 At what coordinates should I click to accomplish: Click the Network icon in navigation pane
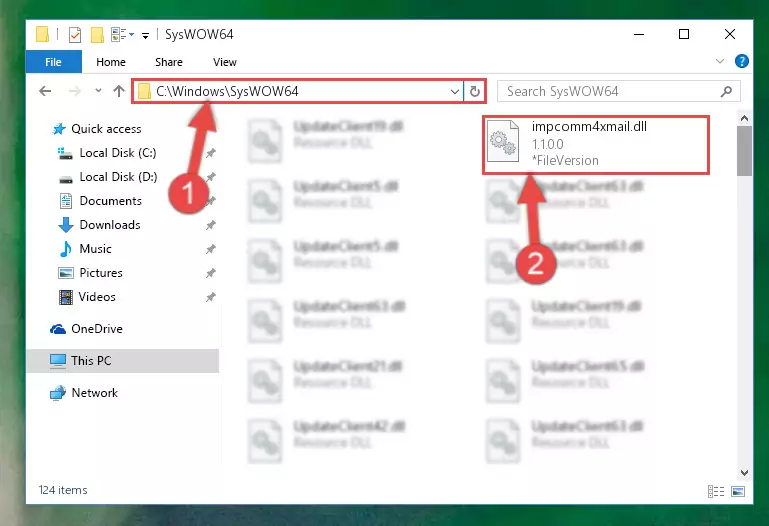[58, 393]
